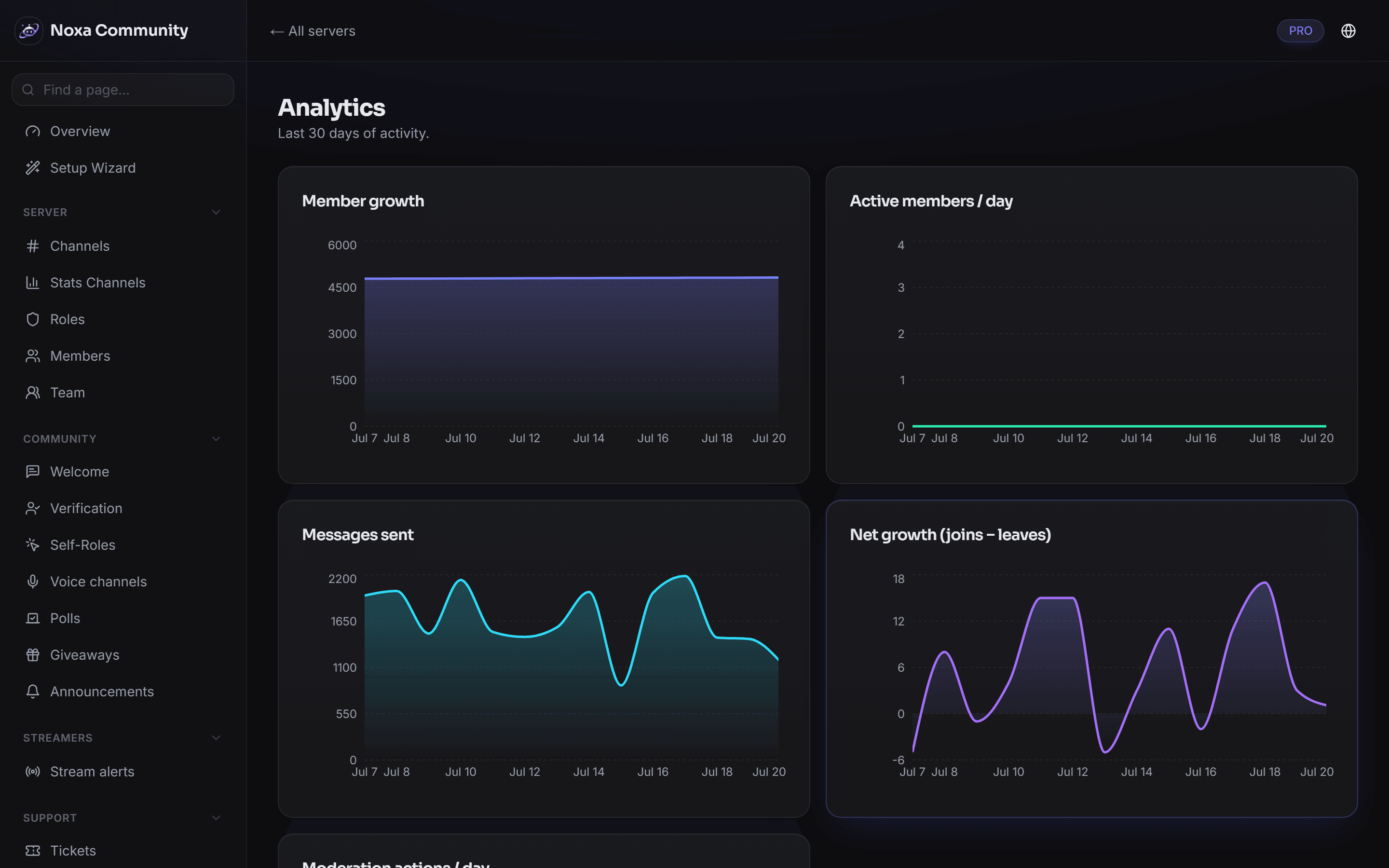Viewport: 1389px width, 868px height.
Task: Click the Noxa Community title
Action: tap(120, 30)
